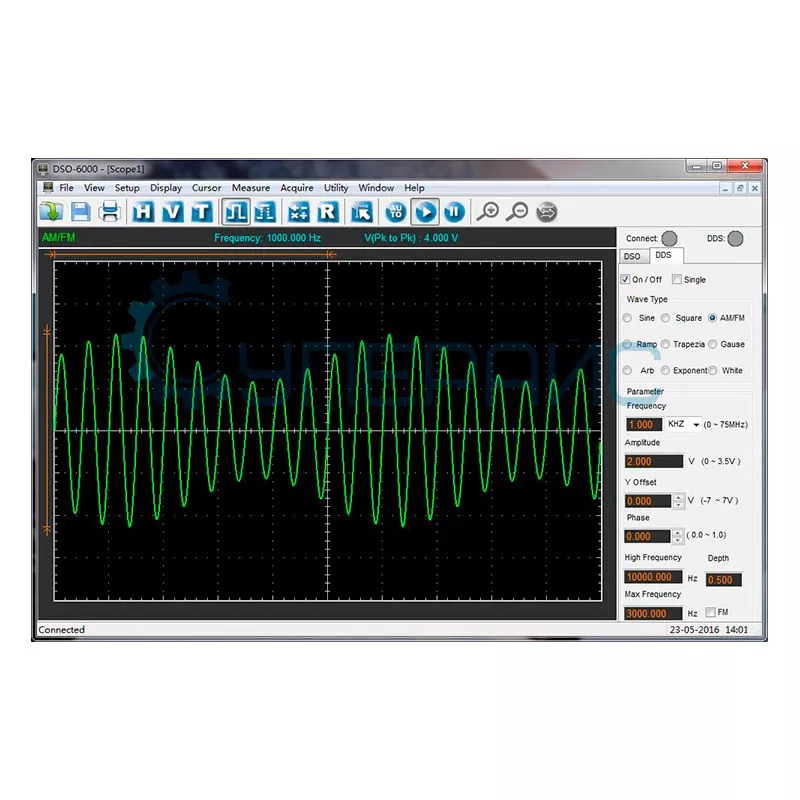
Task: Click the Print toolbar icon
Action: click(109, 211)
